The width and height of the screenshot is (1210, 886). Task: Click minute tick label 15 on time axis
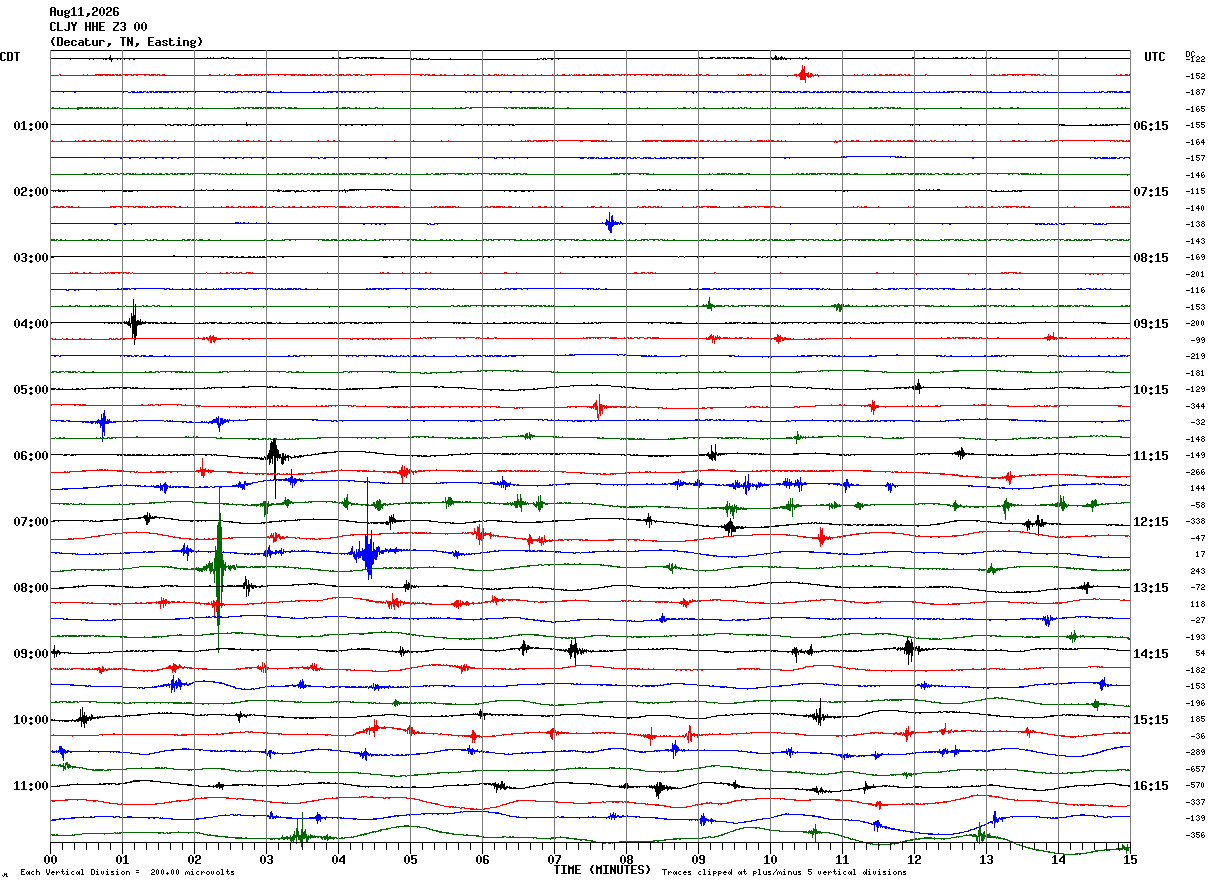(x=1129, y=859)
